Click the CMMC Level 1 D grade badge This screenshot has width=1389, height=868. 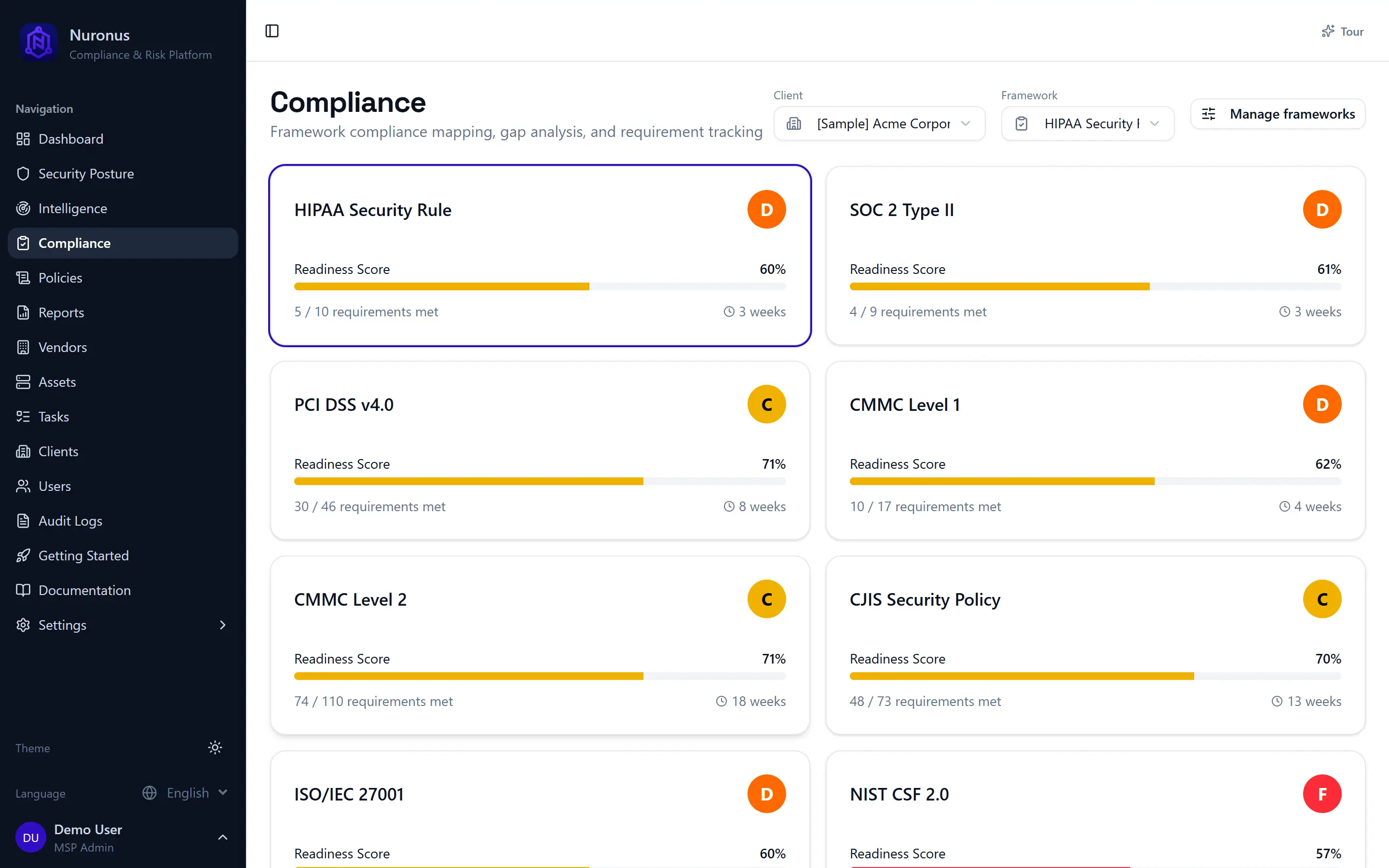(1322, 404)
